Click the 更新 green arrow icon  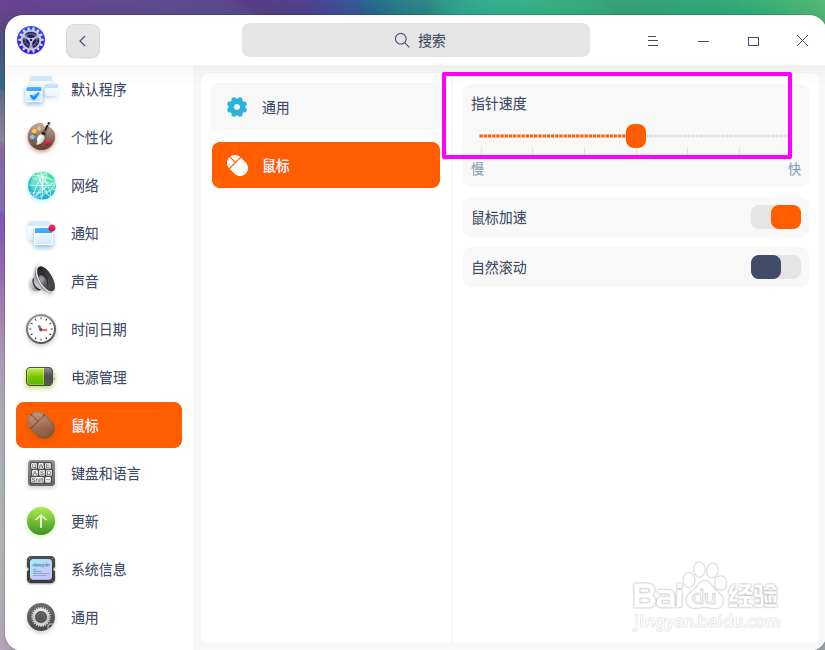41,521
